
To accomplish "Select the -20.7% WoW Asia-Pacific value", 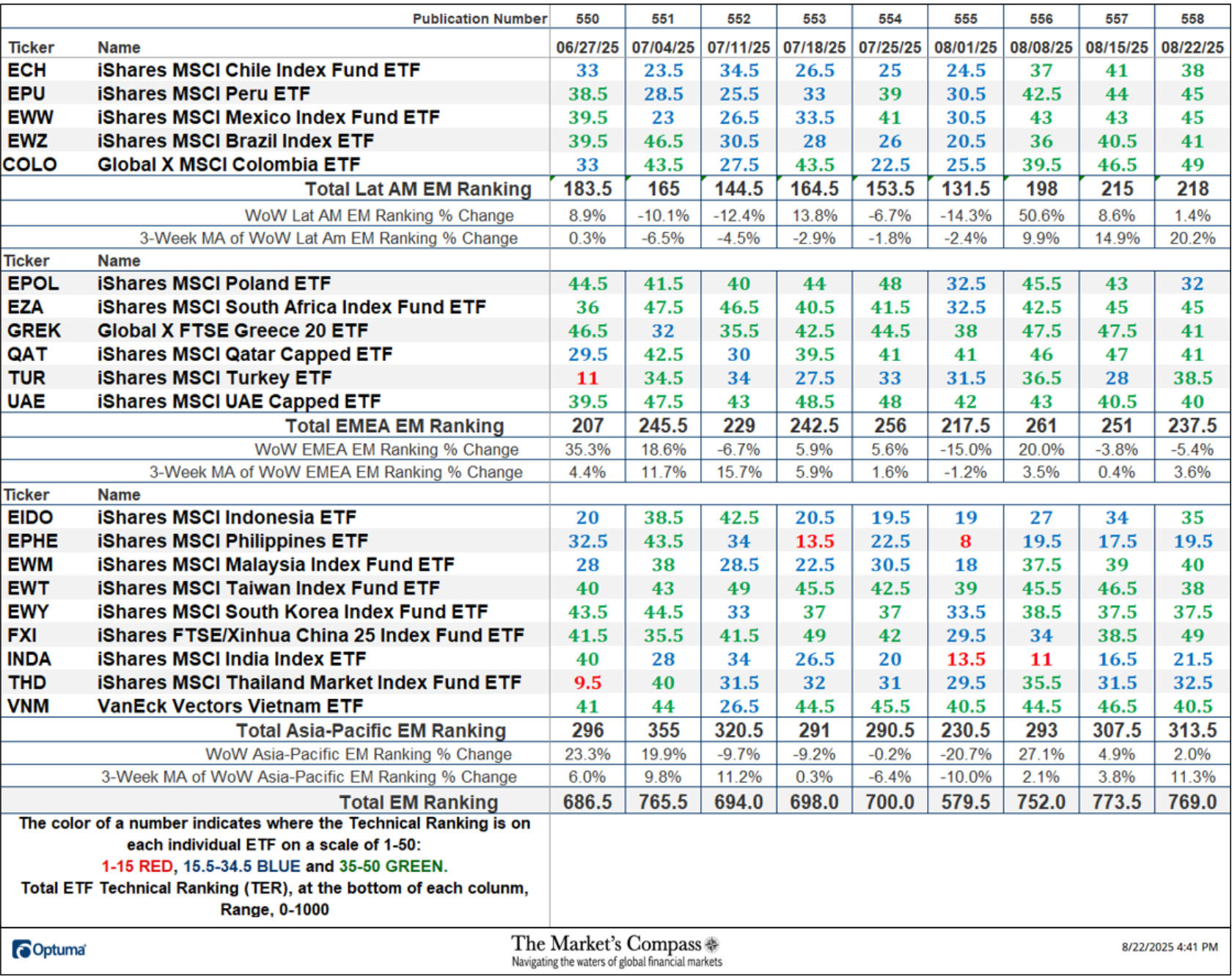I will click(x=966, y=754).
